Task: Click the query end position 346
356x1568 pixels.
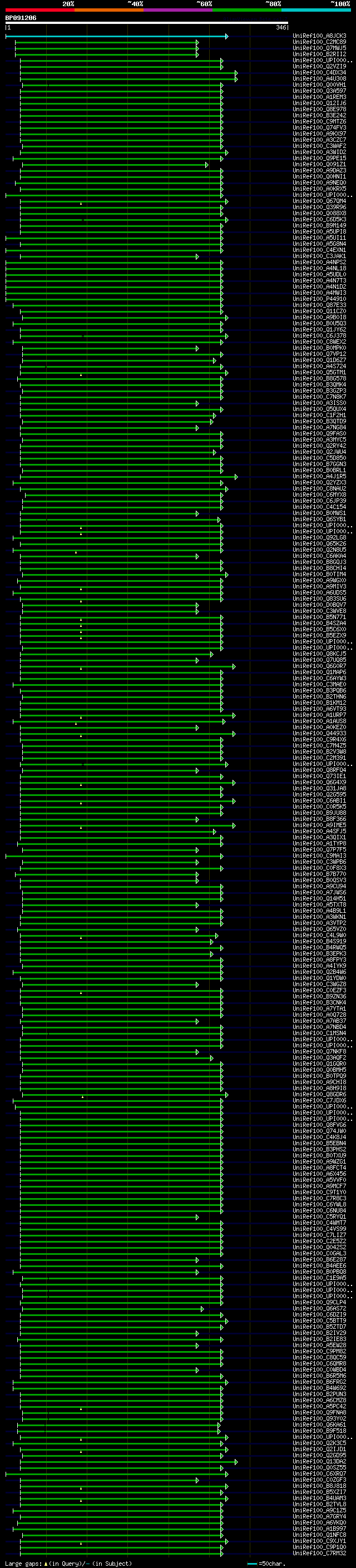Action: tap(281, 27)
